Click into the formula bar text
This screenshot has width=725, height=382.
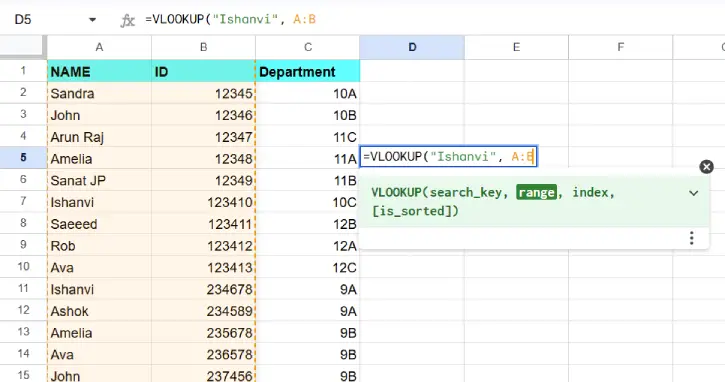pos(230,19)
